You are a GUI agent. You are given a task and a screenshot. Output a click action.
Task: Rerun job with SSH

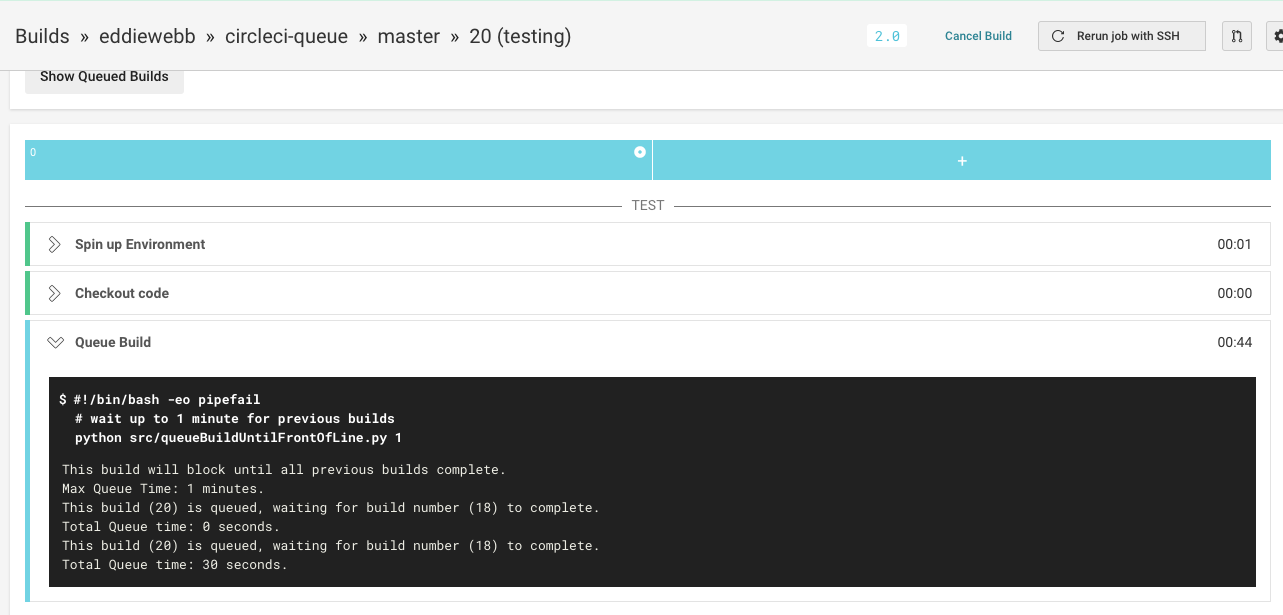coord(1121,36)
